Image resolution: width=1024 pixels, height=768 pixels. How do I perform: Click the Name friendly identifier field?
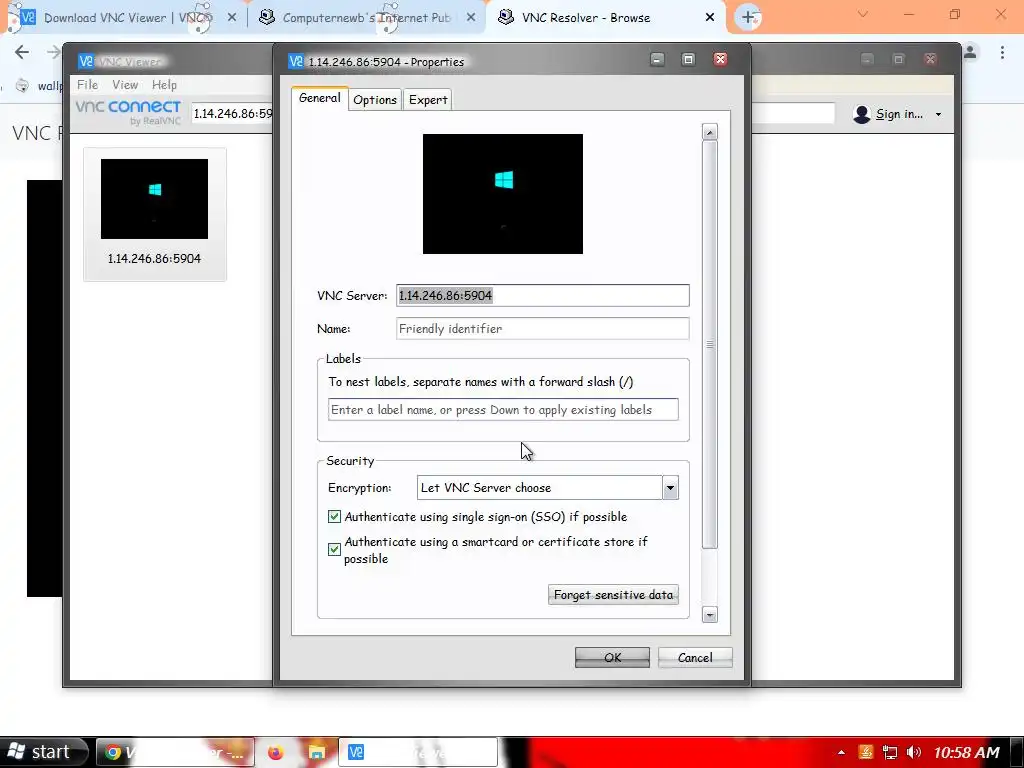542,328
